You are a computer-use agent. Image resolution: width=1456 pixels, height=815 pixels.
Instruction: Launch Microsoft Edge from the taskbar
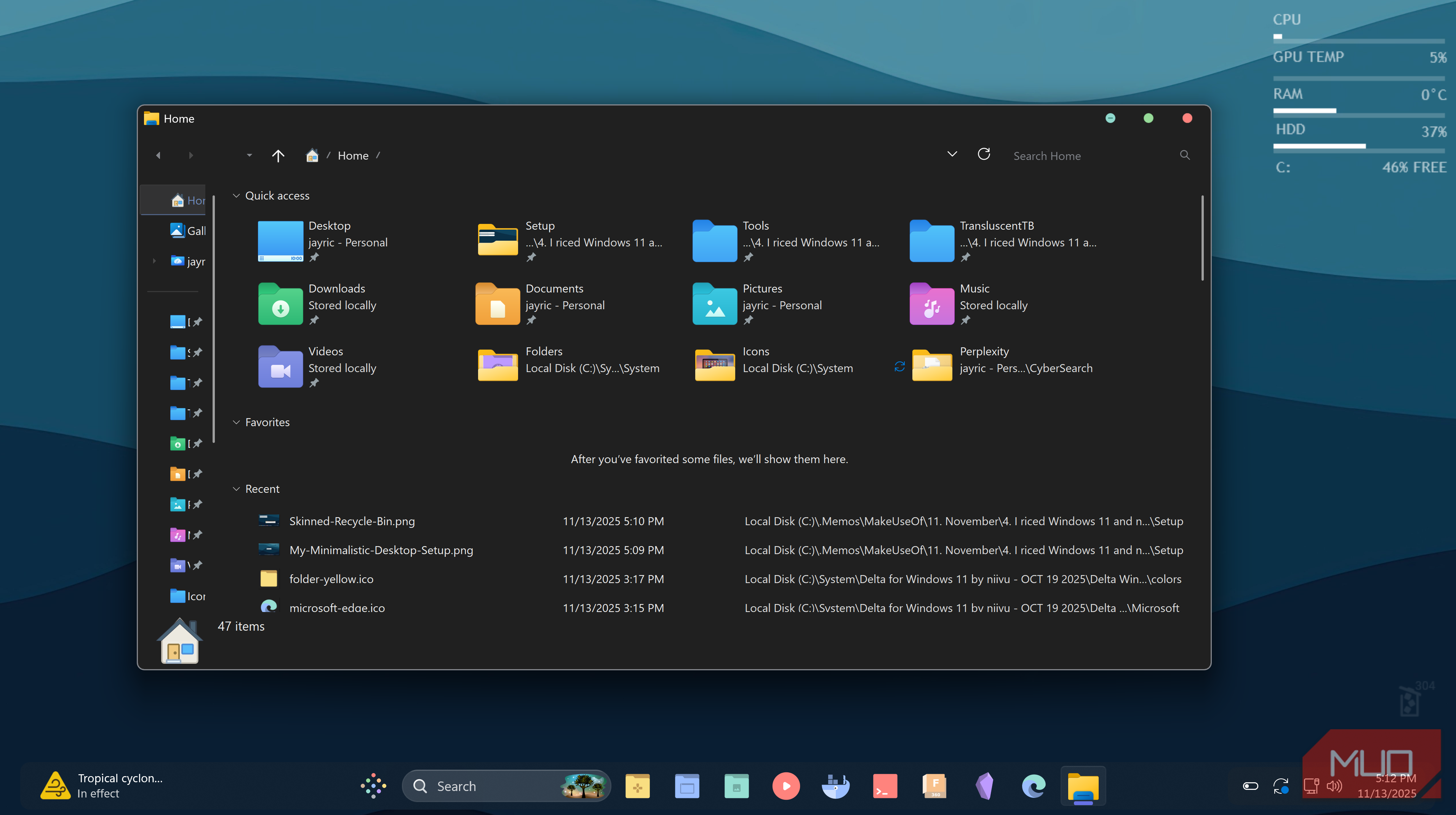click(1033, 786)
